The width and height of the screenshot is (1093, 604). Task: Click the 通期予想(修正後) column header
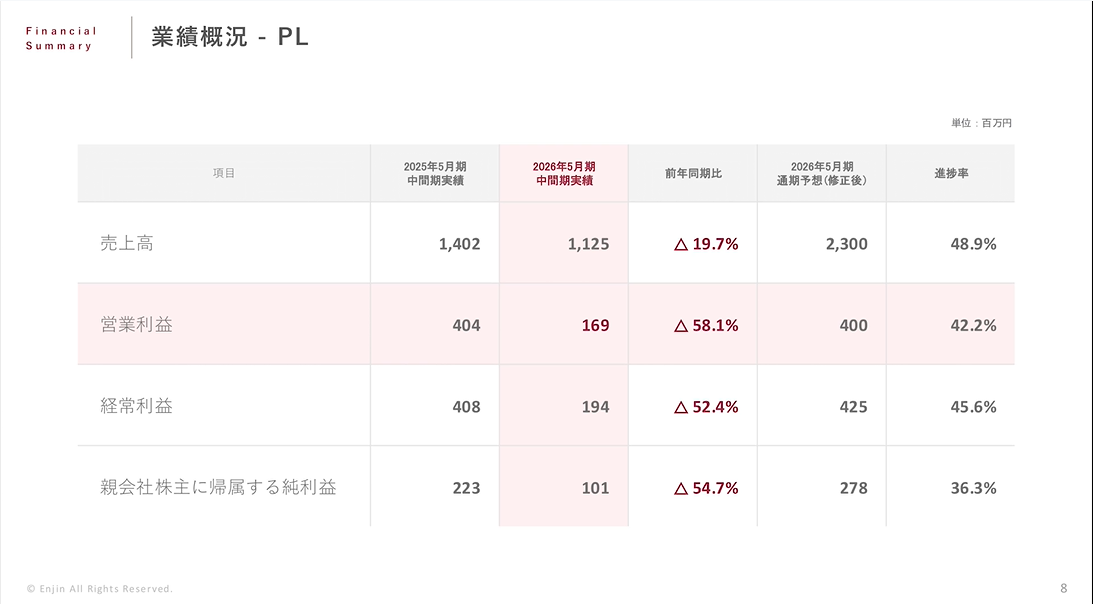(x=821, y=173)
